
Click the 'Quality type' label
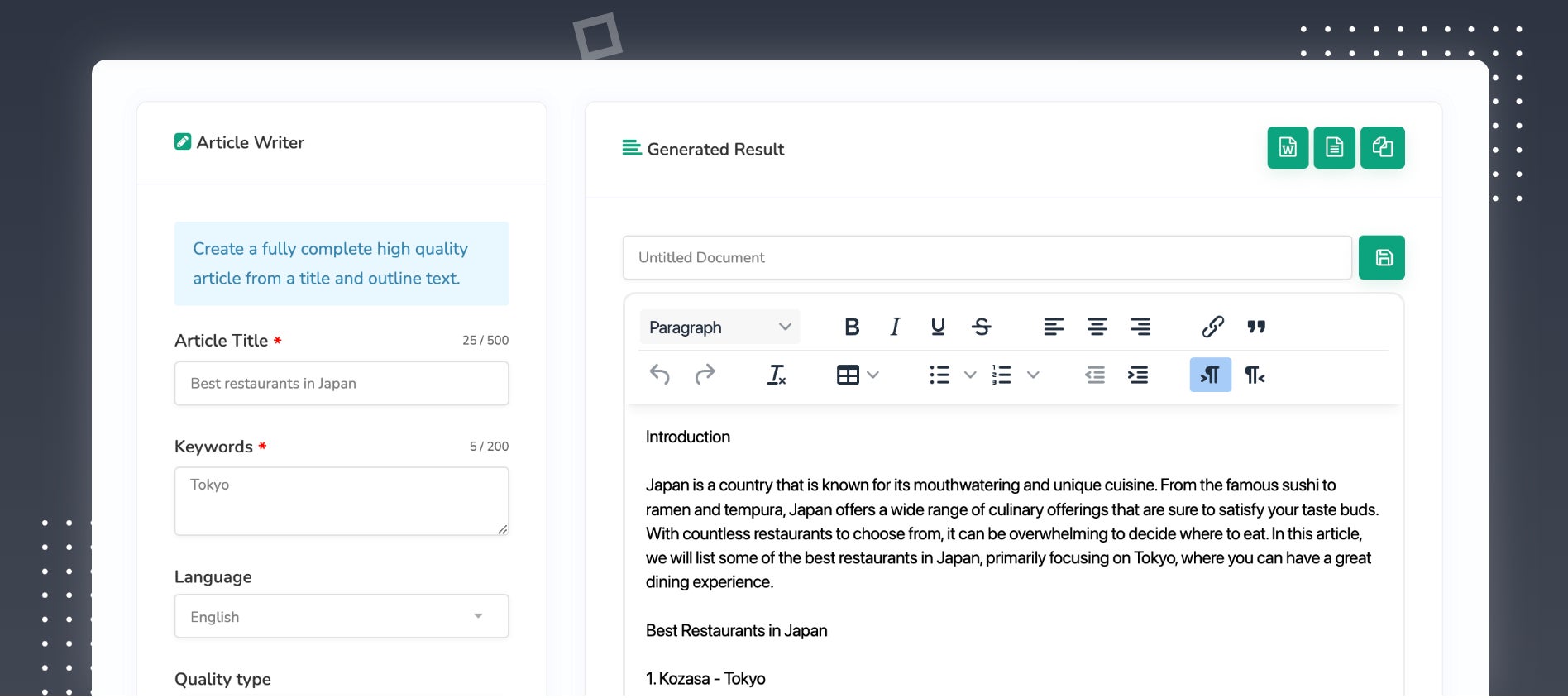click(x=222, y=680)
